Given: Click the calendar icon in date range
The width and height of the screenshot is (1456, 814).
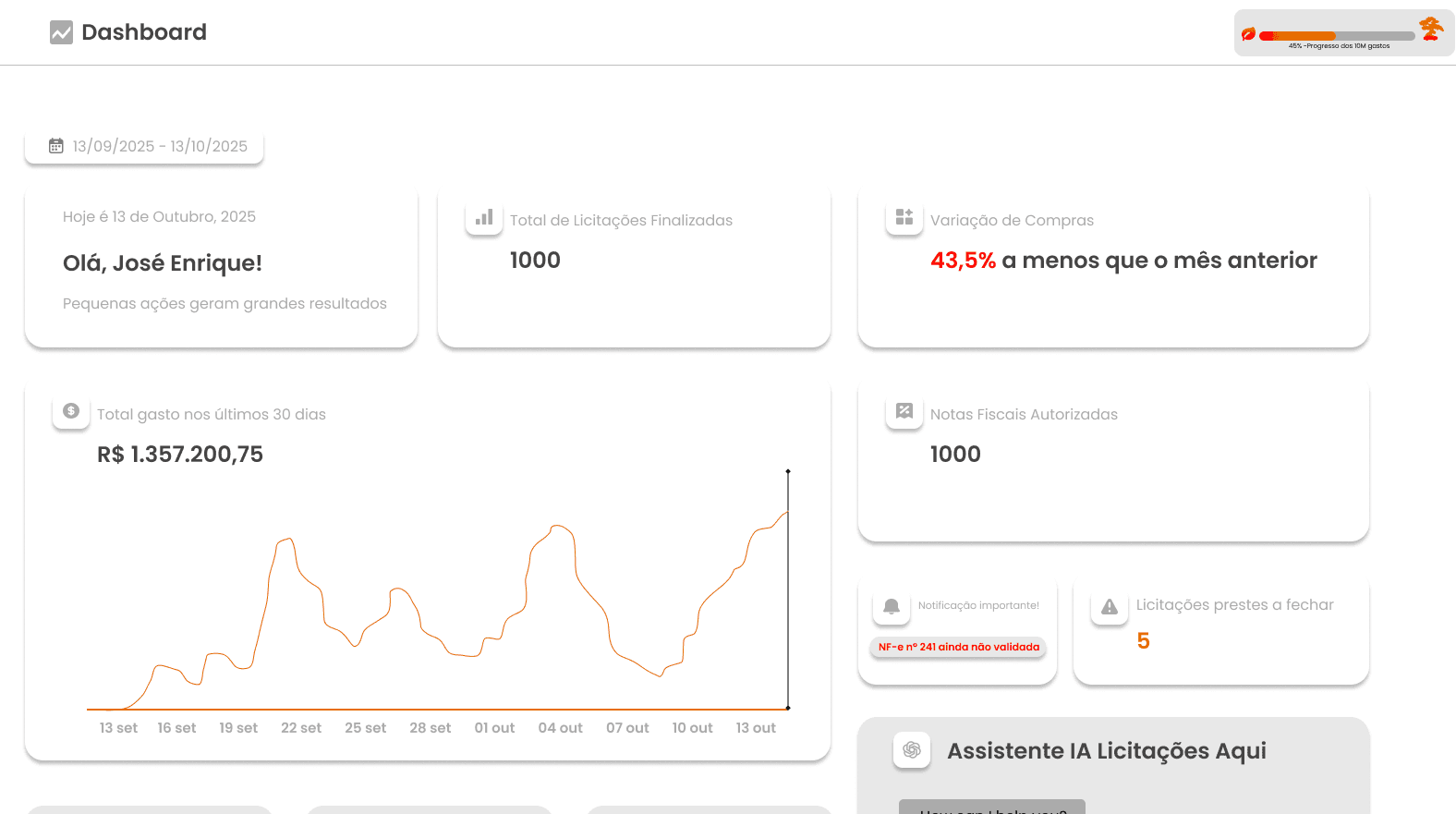Looking at the screenshot, I should click(56, 146).
